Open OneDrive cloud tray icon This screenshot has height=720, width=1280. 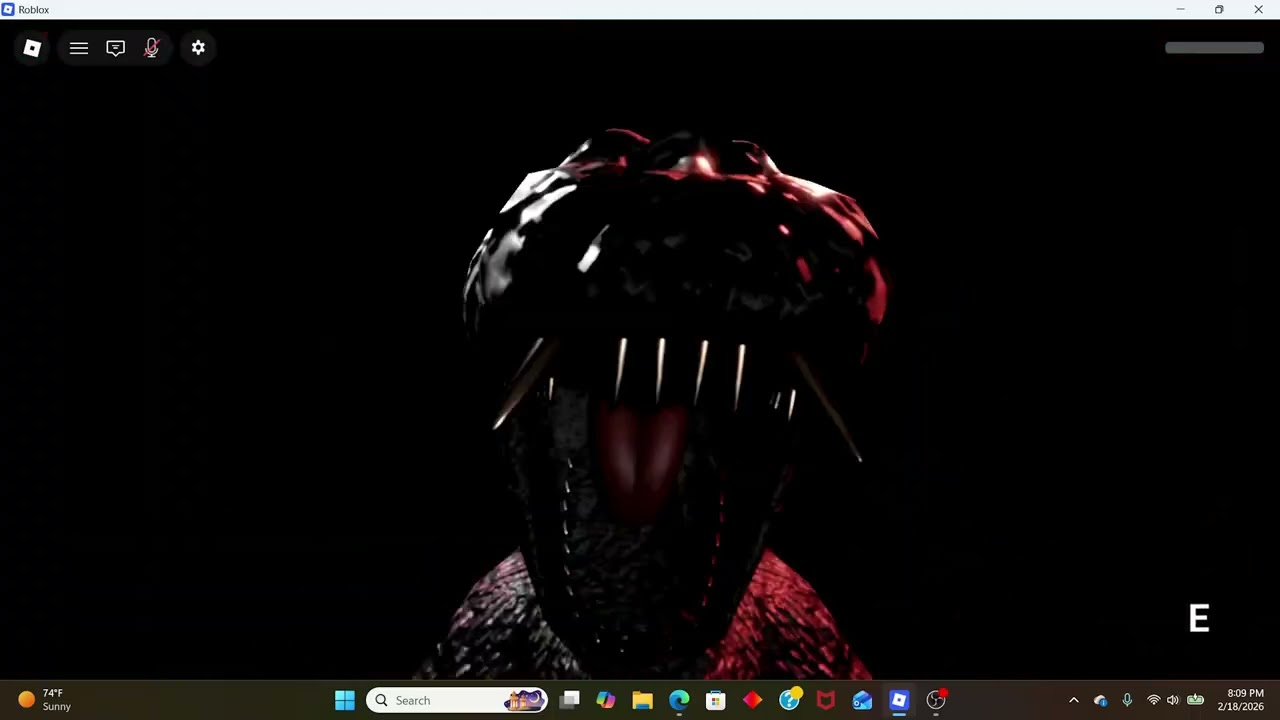coord(1100,700)
